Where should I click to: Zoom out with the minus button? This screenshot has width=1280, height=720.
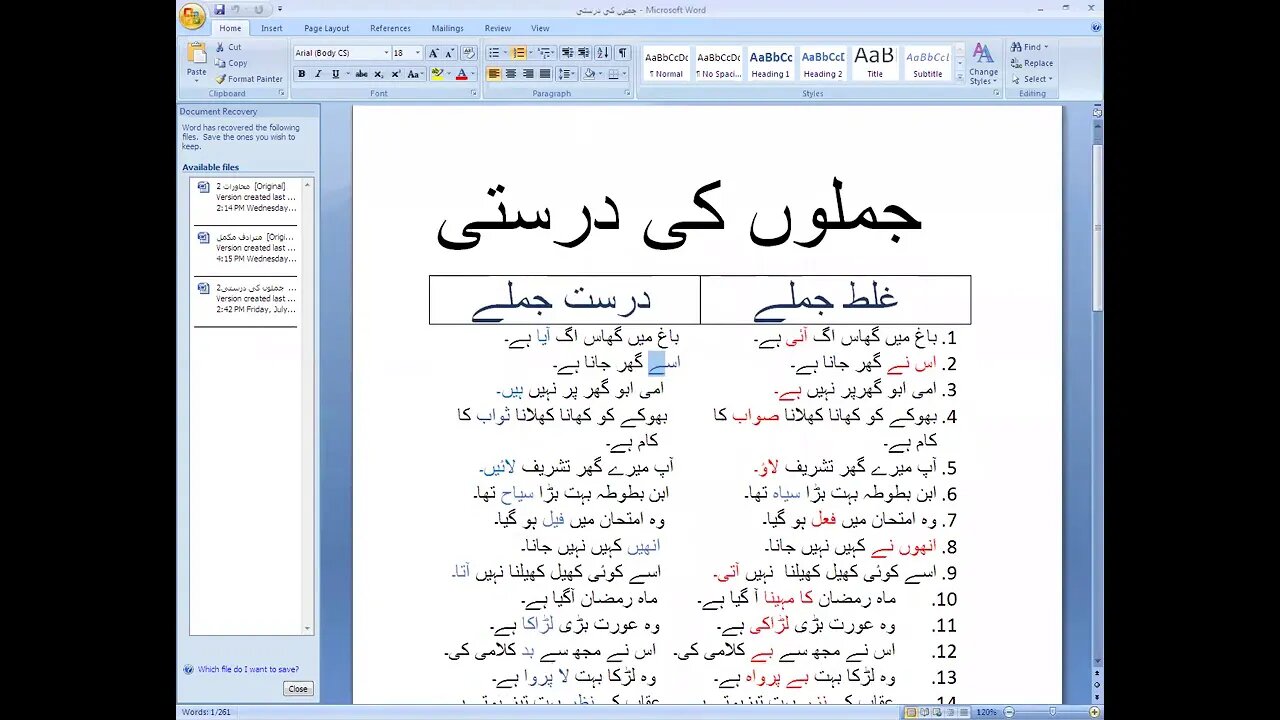pos(1010,712)
